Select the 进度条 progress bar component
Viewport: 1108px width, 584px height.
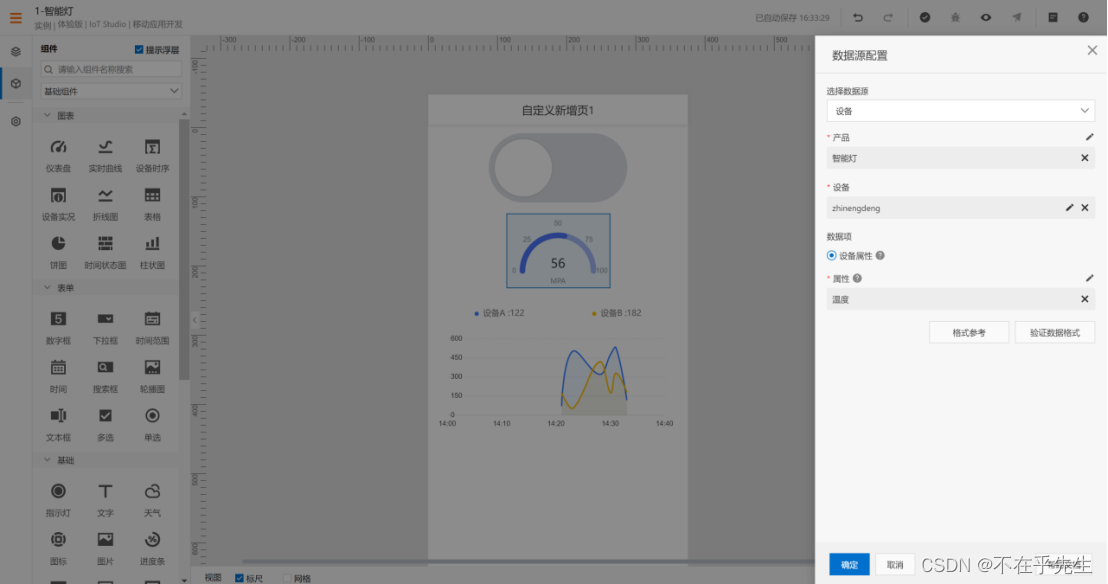pos(152,548)
